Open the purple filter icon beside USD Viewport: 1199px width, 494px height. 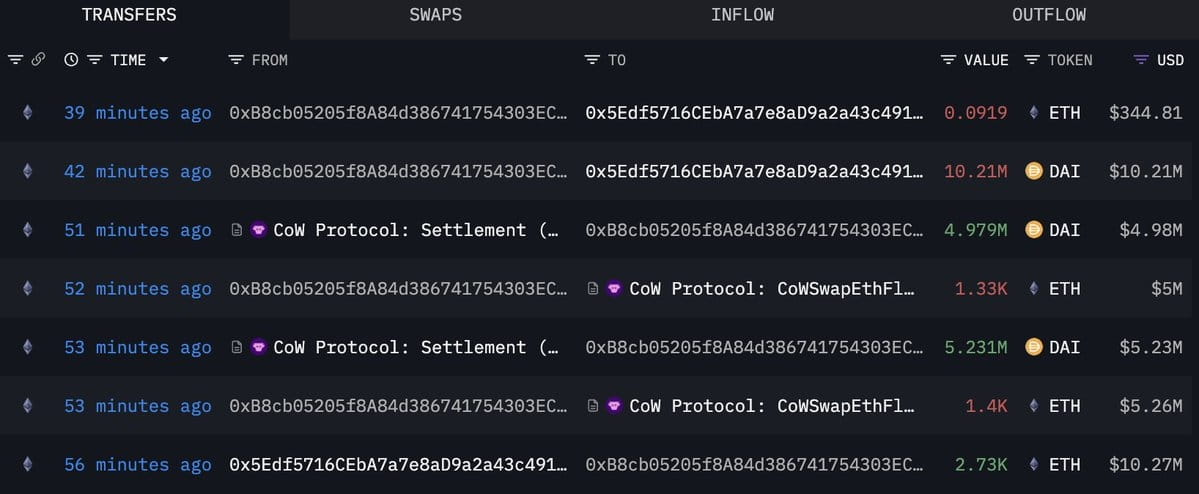(1141, 60)
